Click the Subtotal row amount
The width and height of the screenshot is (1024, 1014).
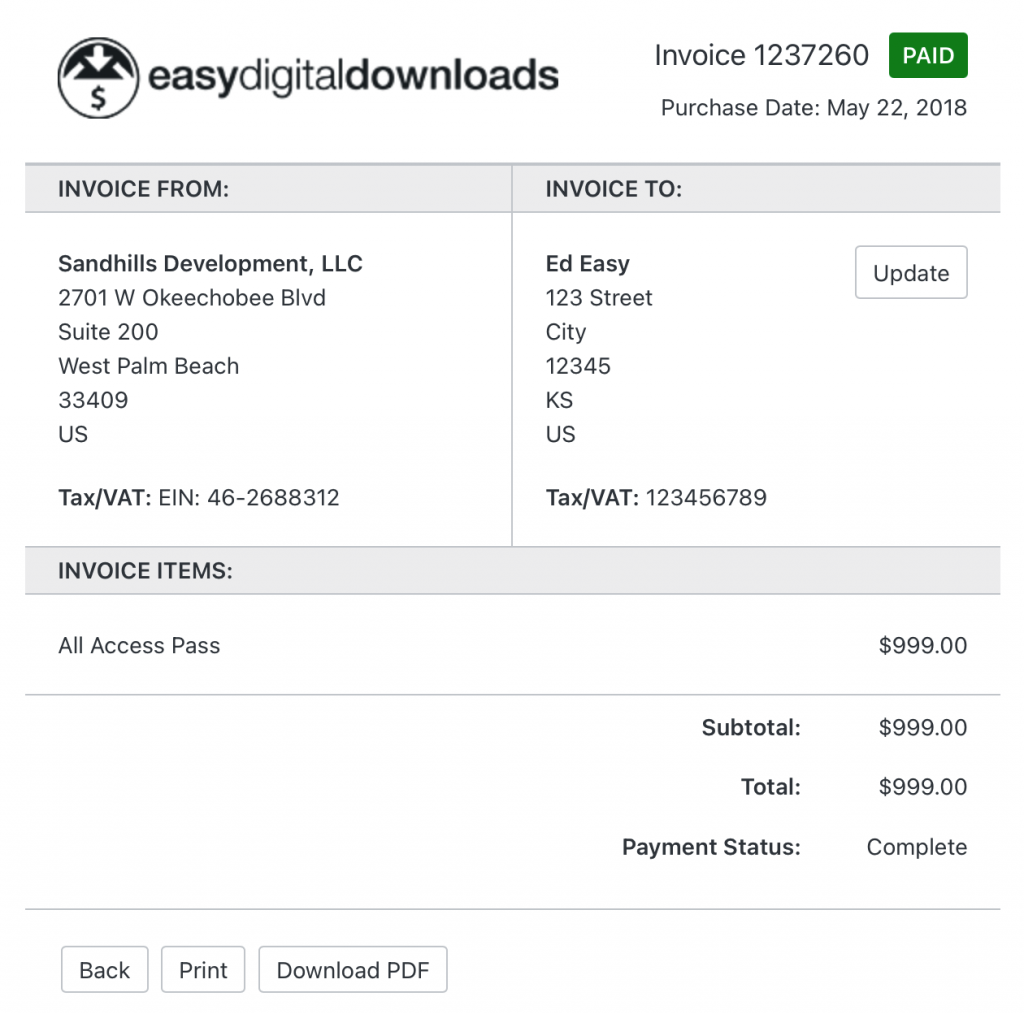point(922,728)
